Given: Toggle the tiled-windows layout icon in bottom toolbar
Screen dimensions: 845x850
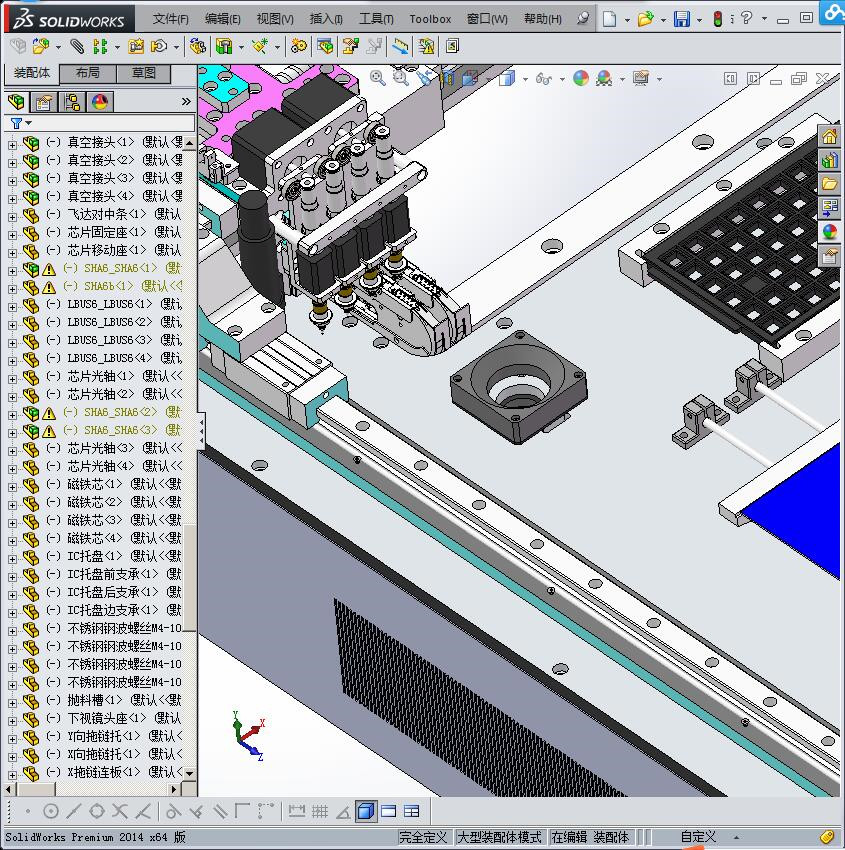Looking at the screenshot, I should 412,811.
